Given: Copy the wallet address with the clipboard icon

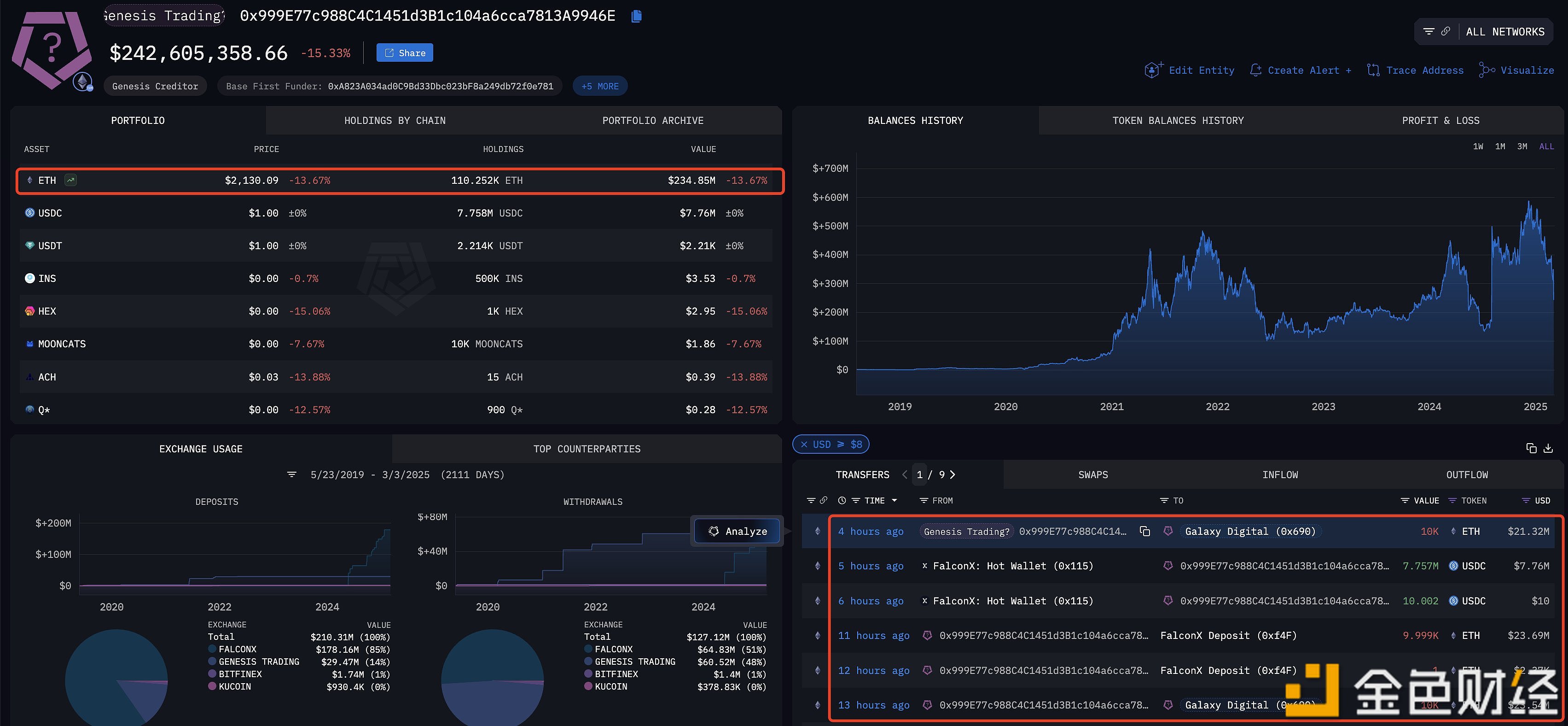Looking at the screenshot, I should coord(636,16).
